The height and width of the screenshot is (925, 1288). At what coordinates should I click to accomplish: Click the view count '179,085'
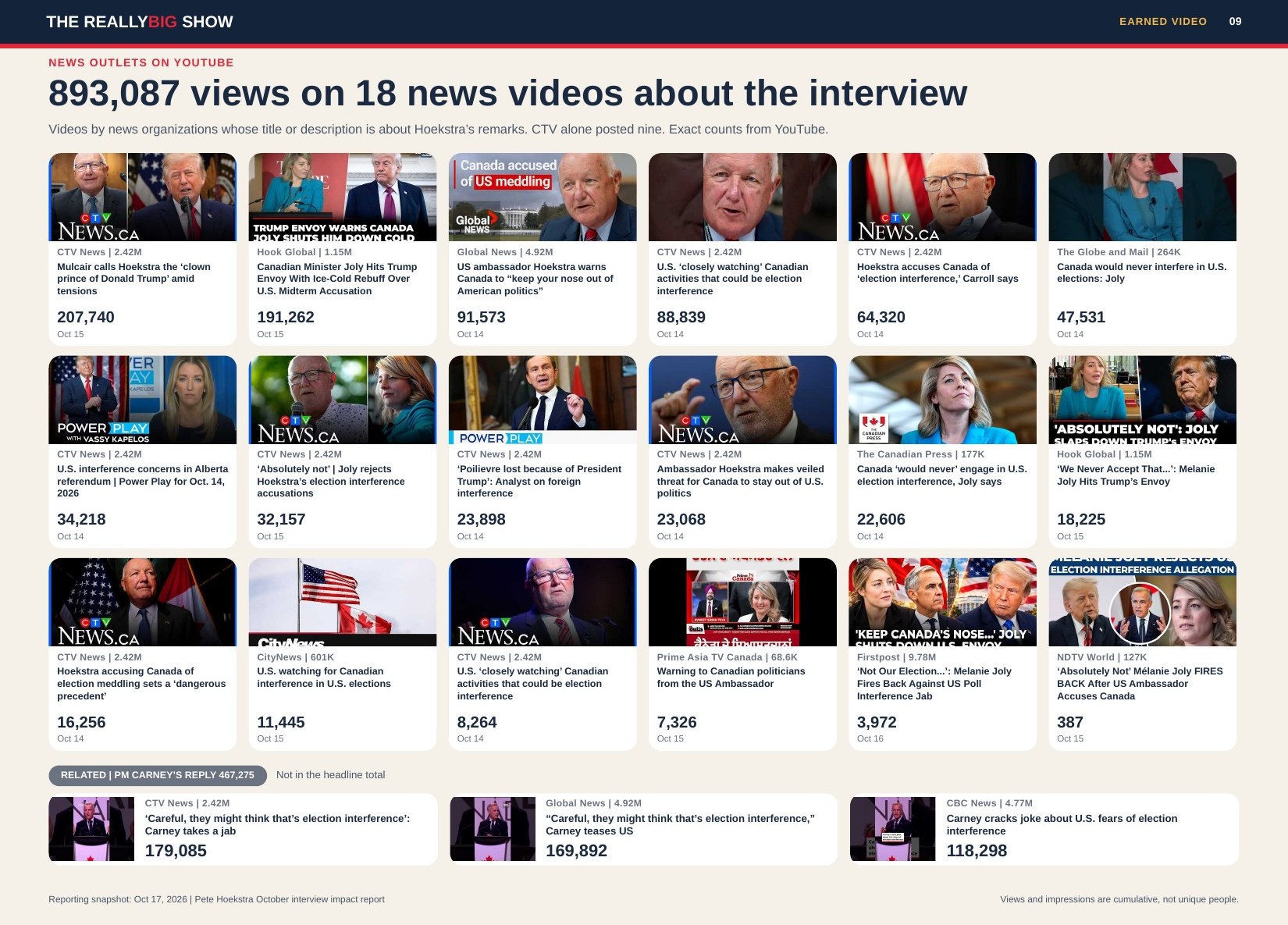click(x=176, y=851)
